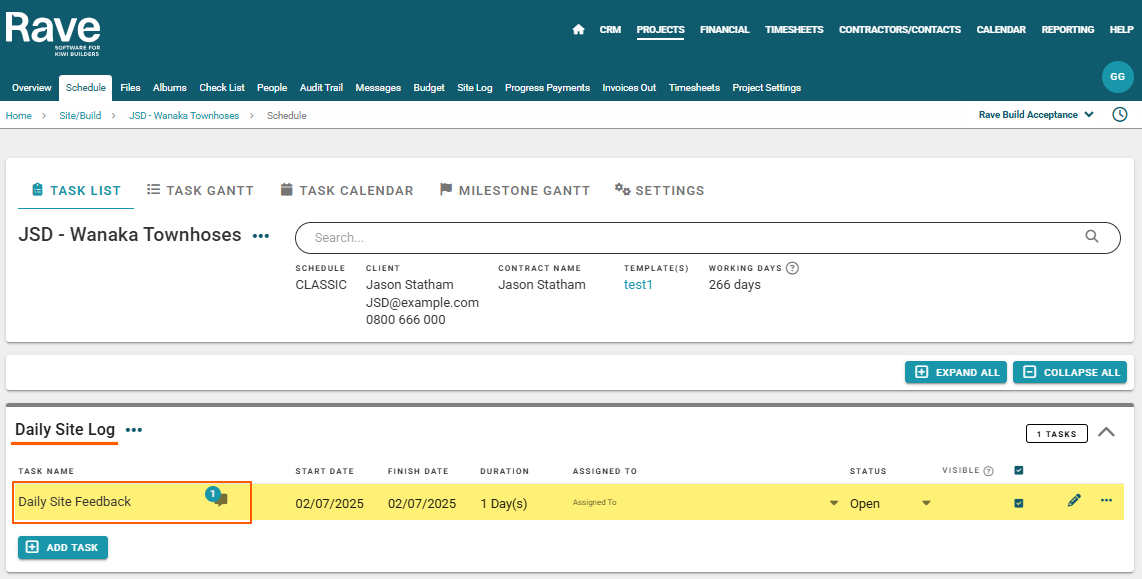Toggle visible checkbox for Daily Site Feedback
The height and width of the screenshot is (579, 1142).
pos(1018,503)
